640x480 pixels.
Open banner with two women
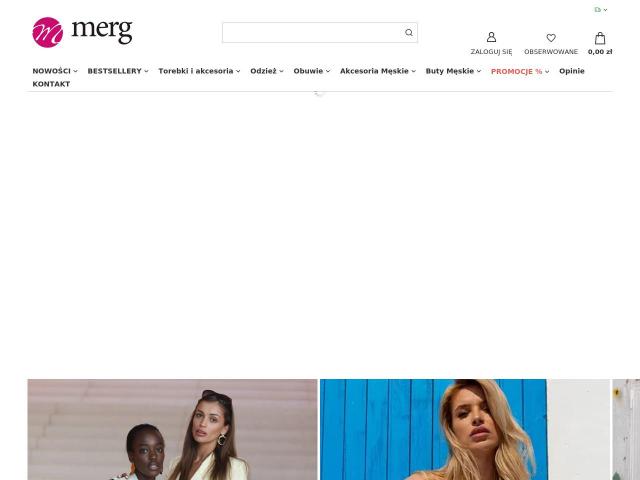172,429
